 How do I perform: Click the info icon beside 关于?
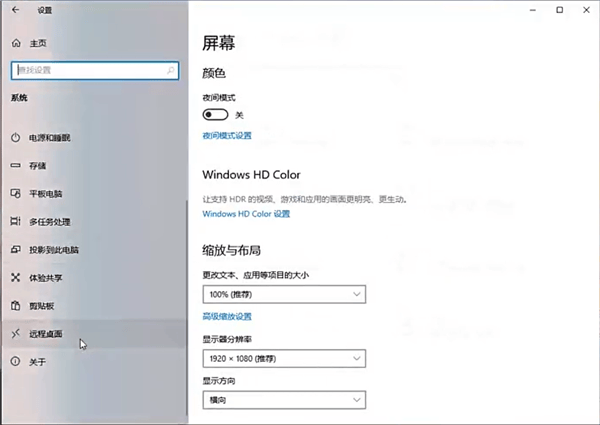coord(15,361)
